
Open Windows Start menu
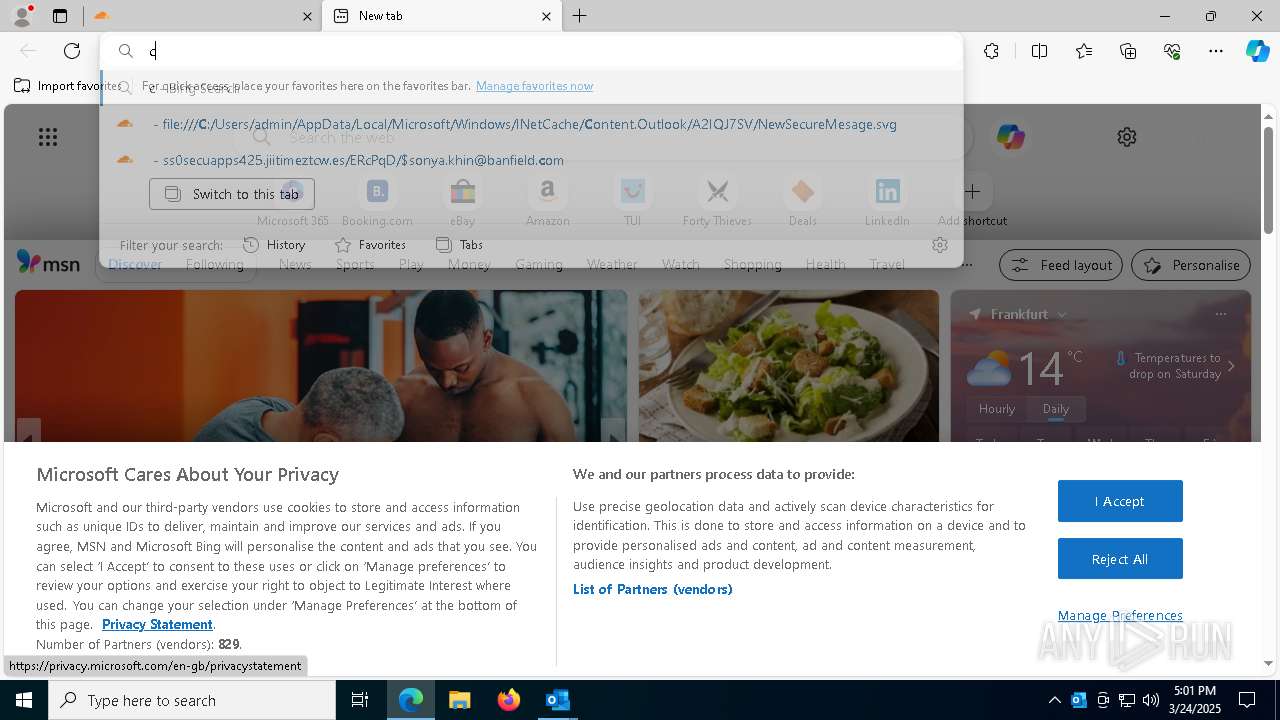click(x=24, y=700)
